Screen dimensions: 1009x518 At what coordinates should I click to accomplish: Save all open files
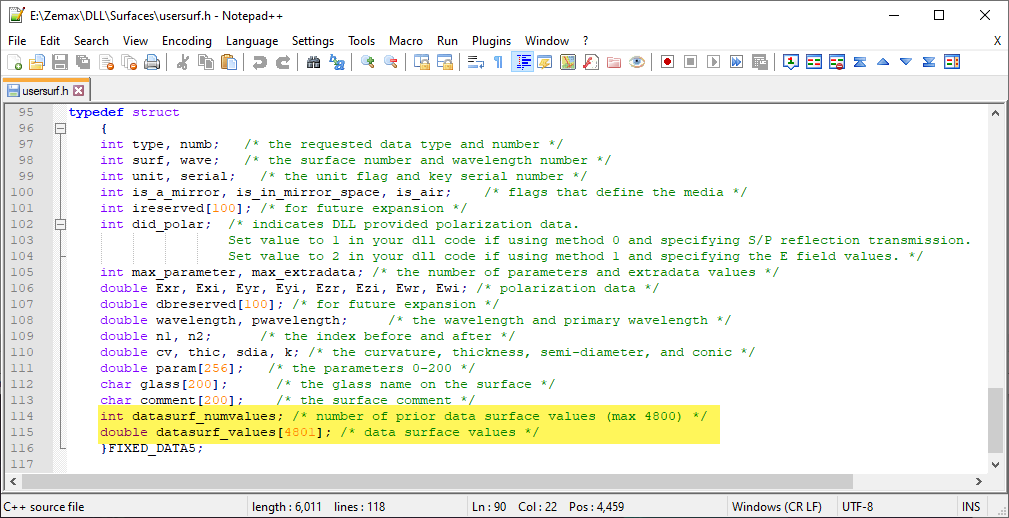pyautogui.click(x=82, y=62)
